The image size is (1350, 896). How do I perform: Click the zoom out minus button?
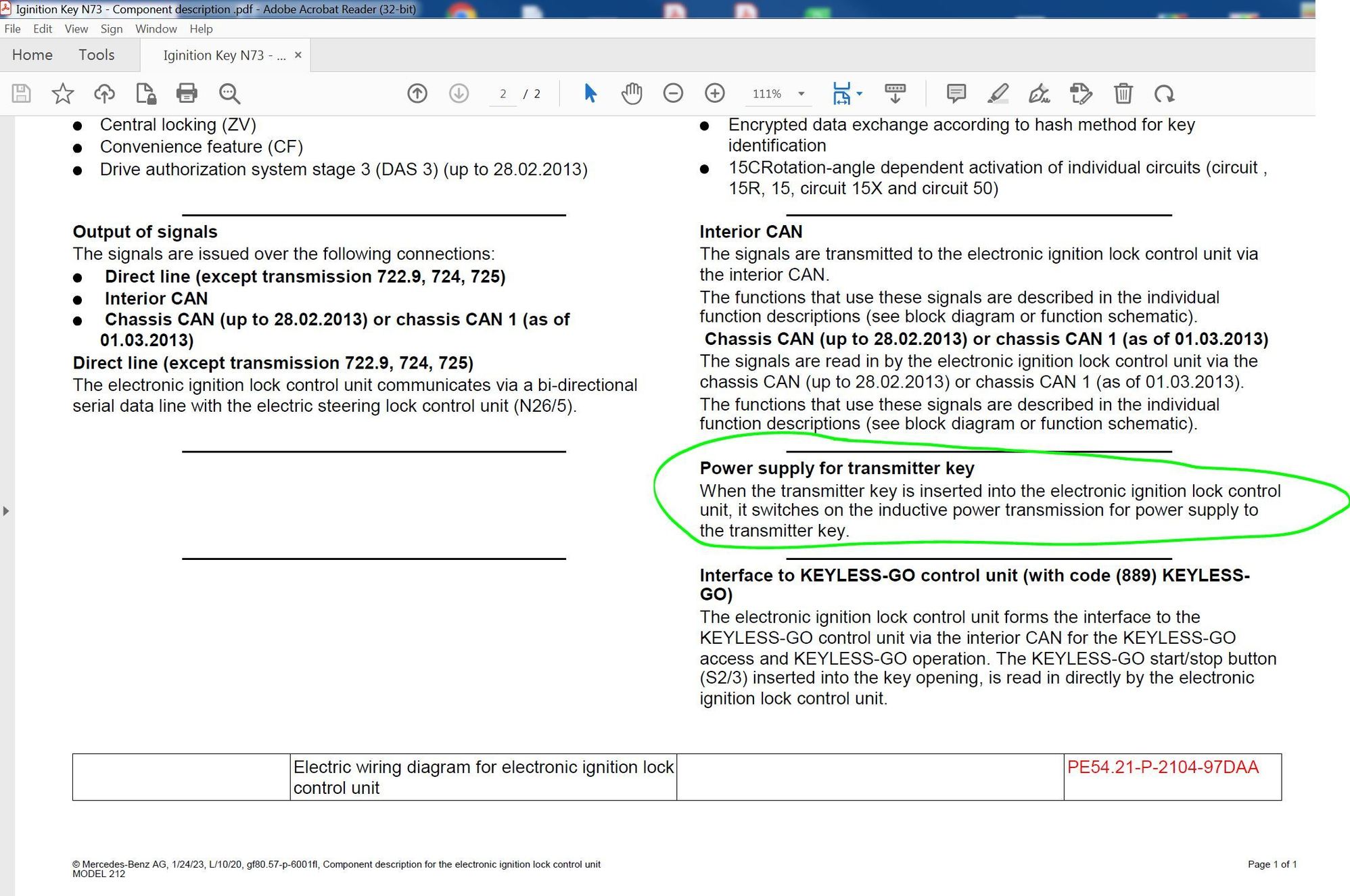[x=673, y=93]
